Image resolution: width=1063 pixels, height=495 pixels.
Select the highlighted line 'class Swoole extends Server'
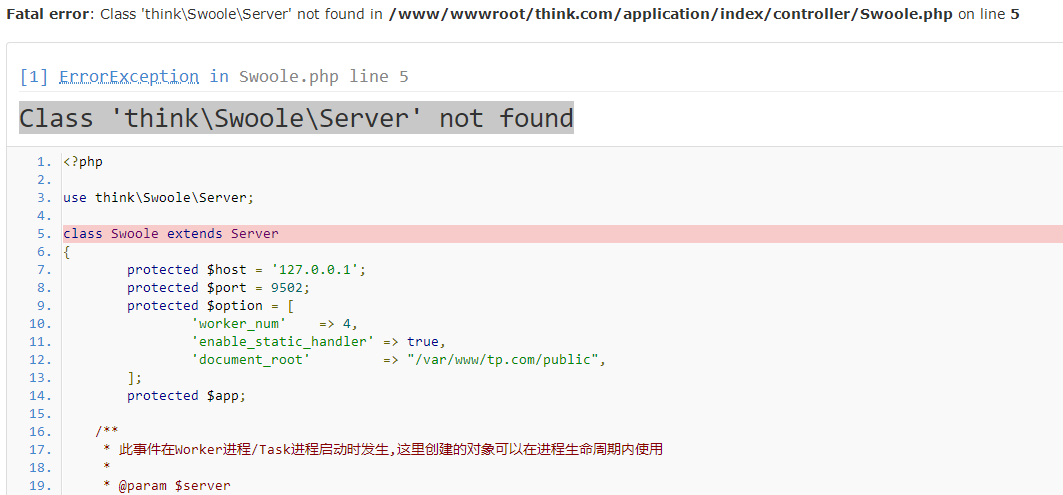(x=171, y=234)
